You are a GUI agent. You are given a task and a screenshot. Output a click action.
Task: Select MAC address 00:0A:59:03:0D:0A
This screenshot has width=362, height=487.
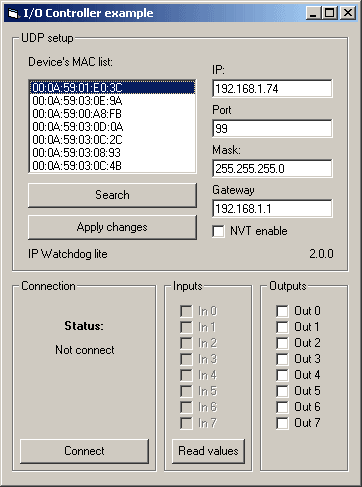[x=113, y=127]
